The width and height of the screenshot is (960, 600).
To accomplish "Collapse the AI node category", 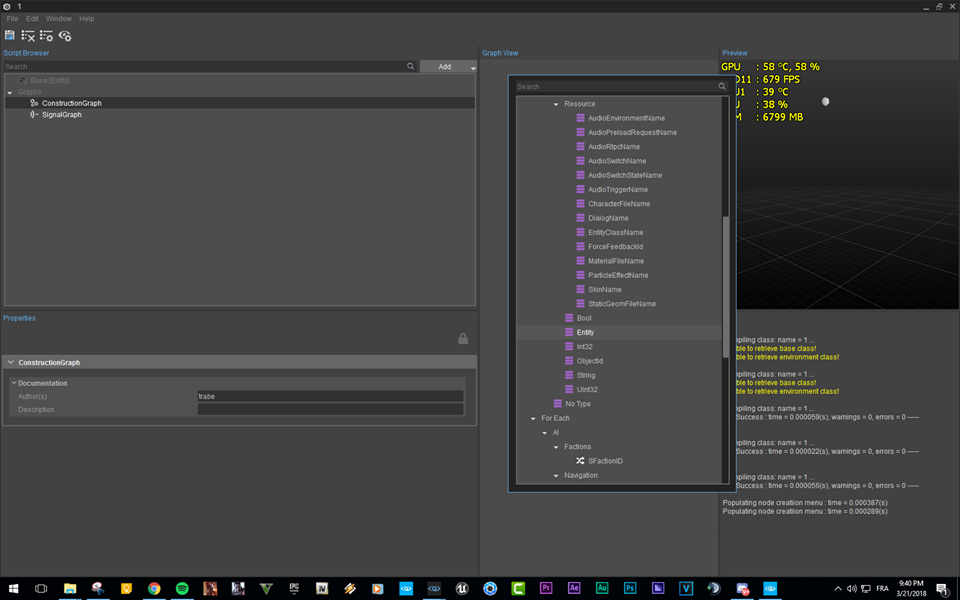I will (x=544, y=433).
